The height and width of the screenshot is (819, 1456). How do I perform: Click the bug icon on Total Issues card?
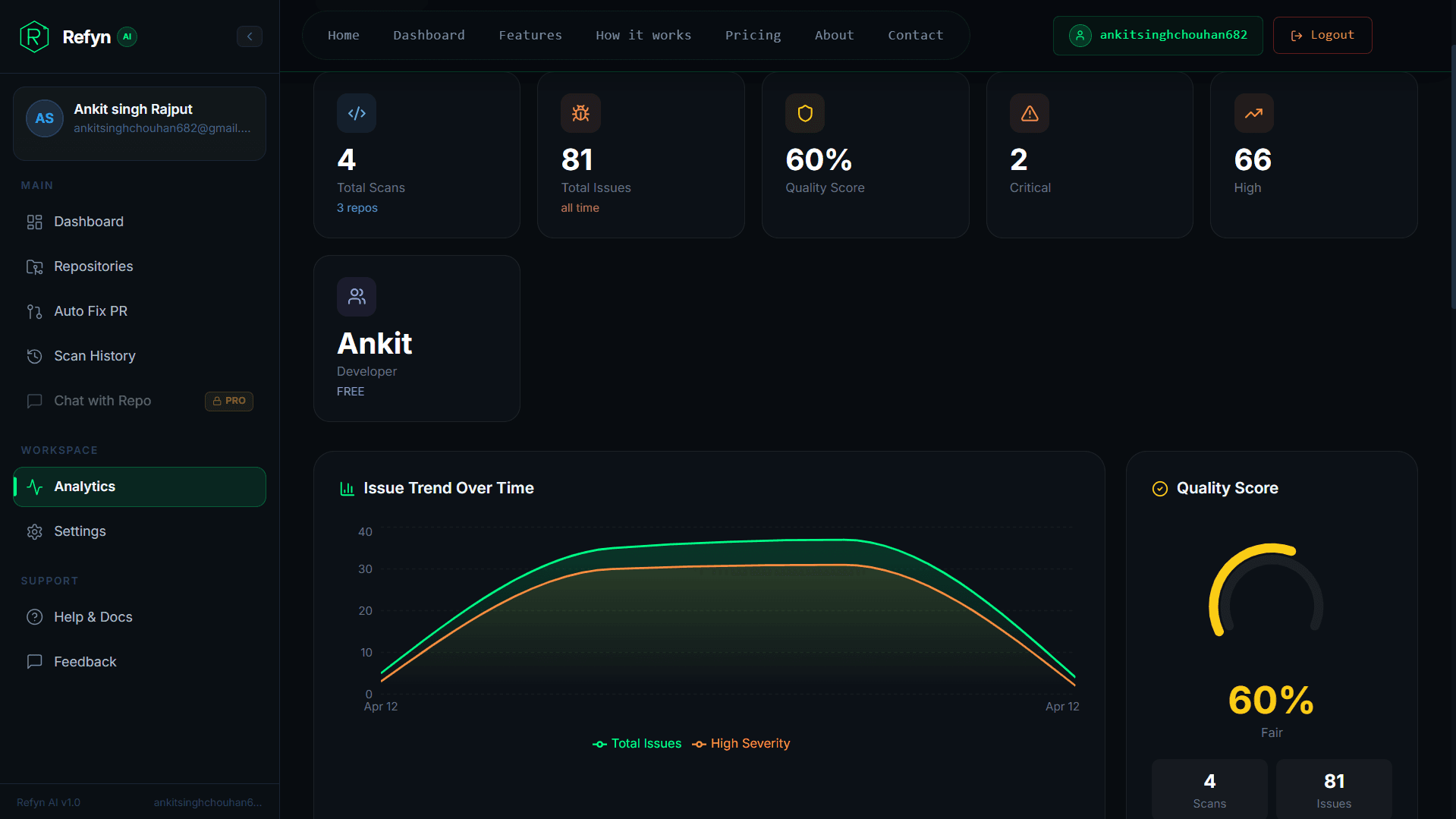pos(580,113)
